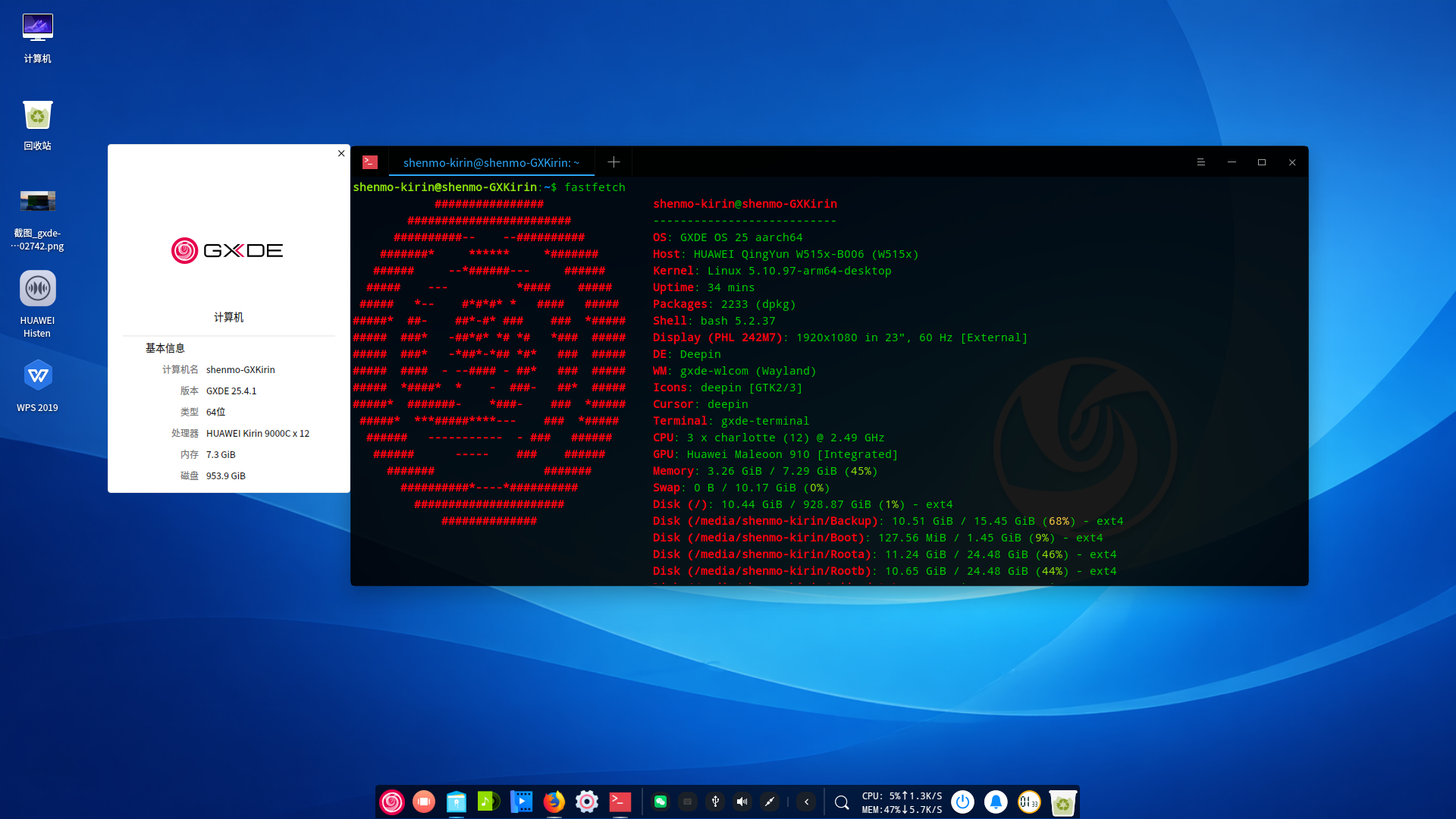1456x819 pixels.
Task: Maximize the terminal window
Action: pyautogui.click(x=1262, y=162)
